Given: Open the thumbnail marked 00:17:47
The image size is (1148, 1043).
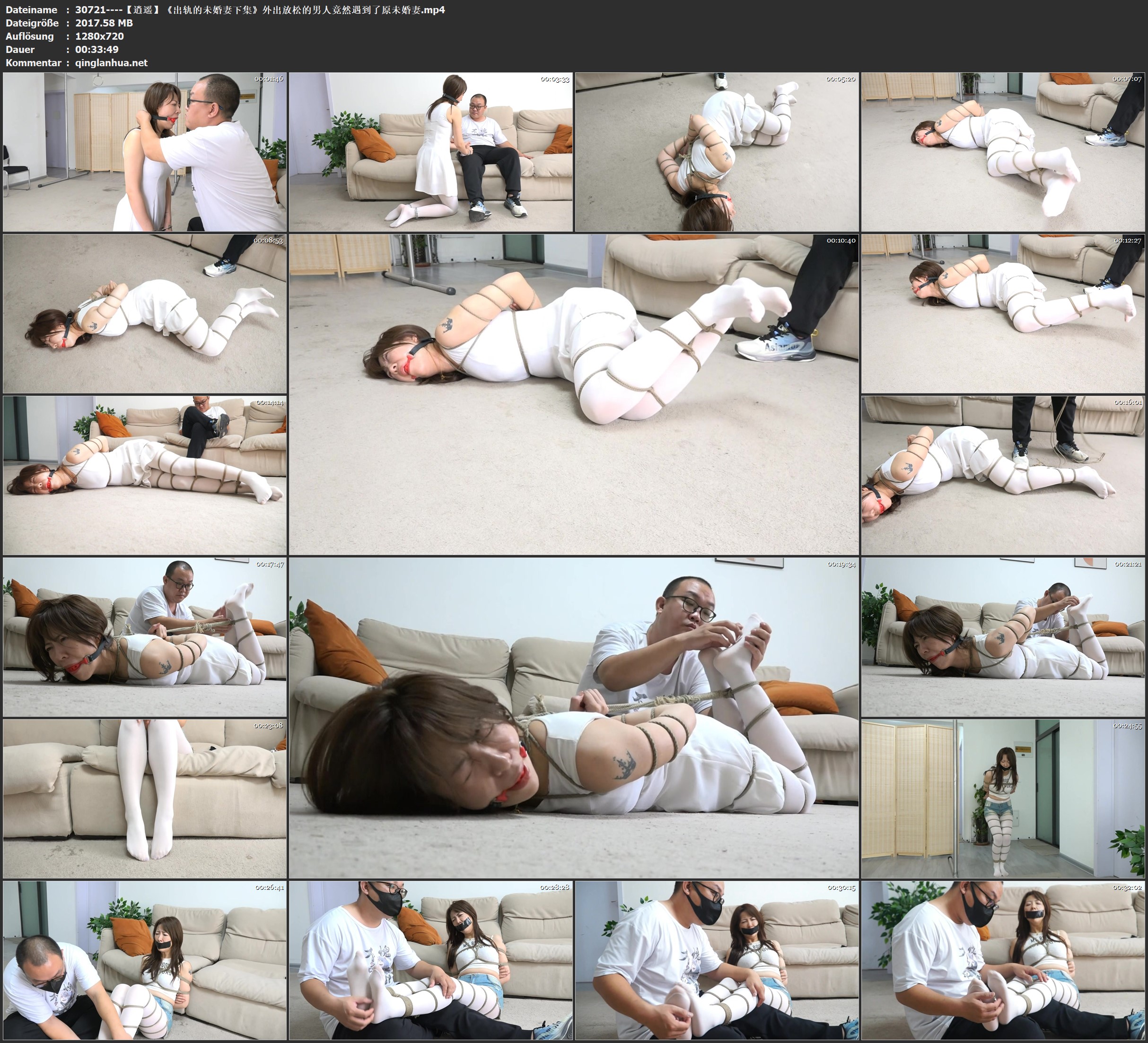Looking at the screenshot, I should pos(145,637).
